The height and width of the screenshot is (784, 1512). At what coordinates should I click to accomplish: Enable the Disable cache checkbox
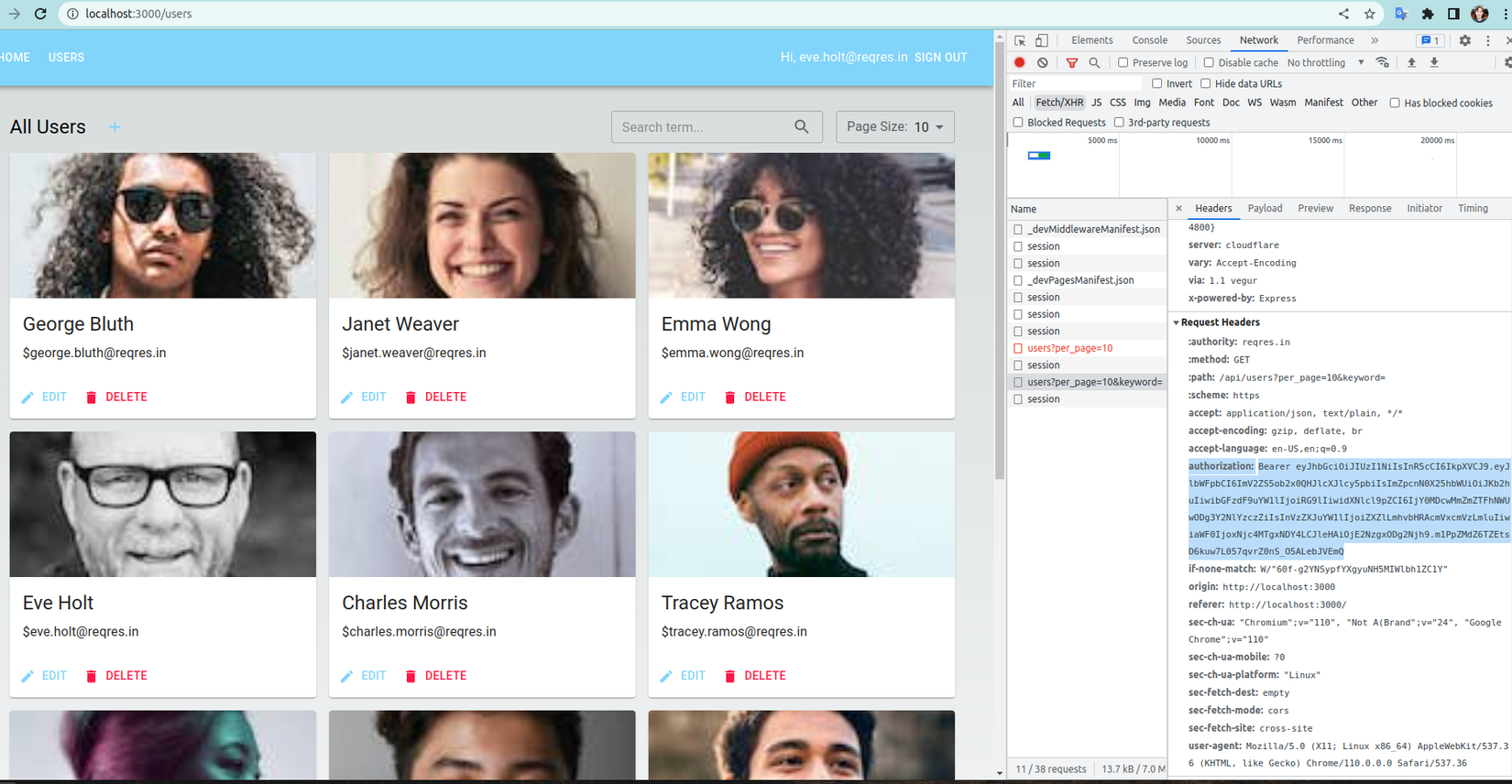pyautogui.click(x=1209, y=62)
